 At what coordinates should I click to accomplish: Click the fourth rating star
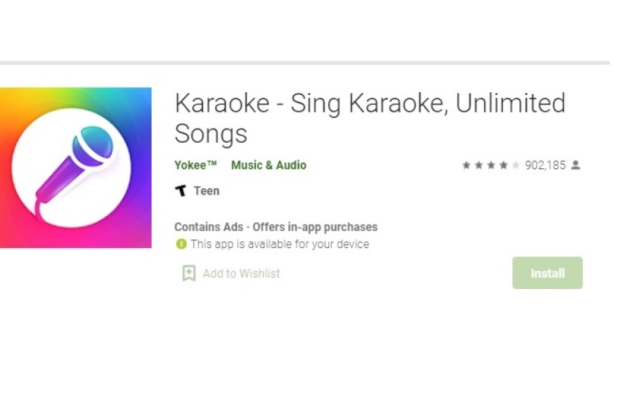click(x=502, y=165)
